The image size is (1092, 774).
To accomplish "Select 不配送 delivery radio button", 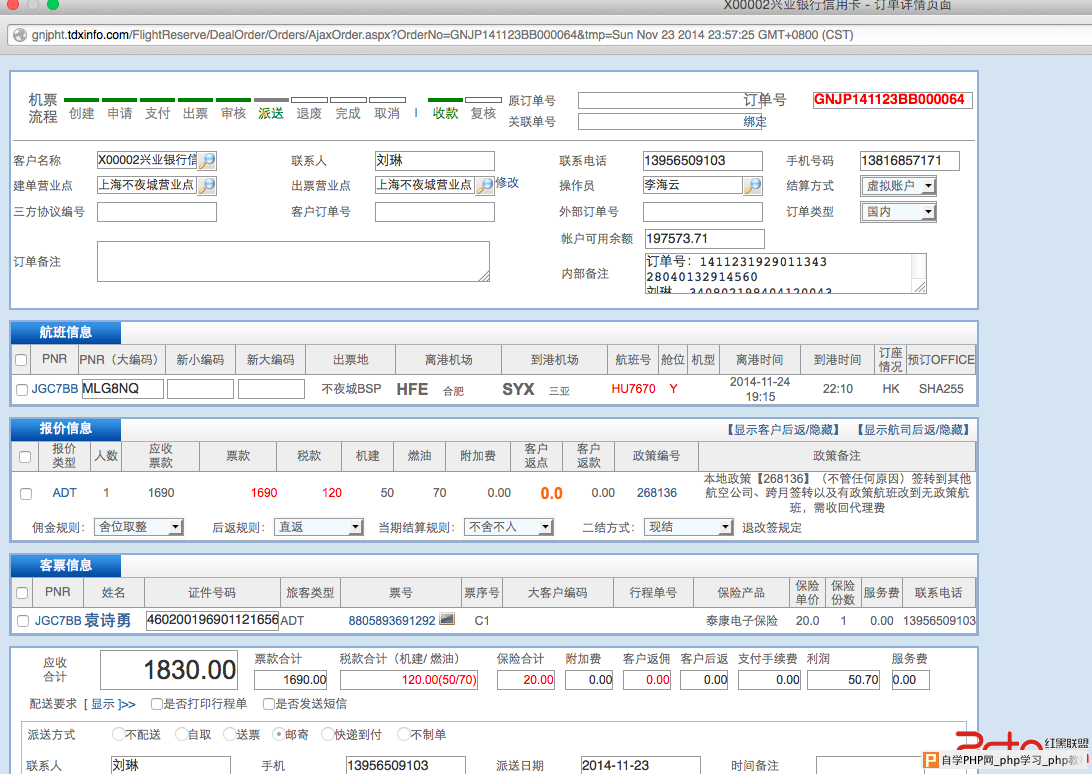I will coord(118,734).
